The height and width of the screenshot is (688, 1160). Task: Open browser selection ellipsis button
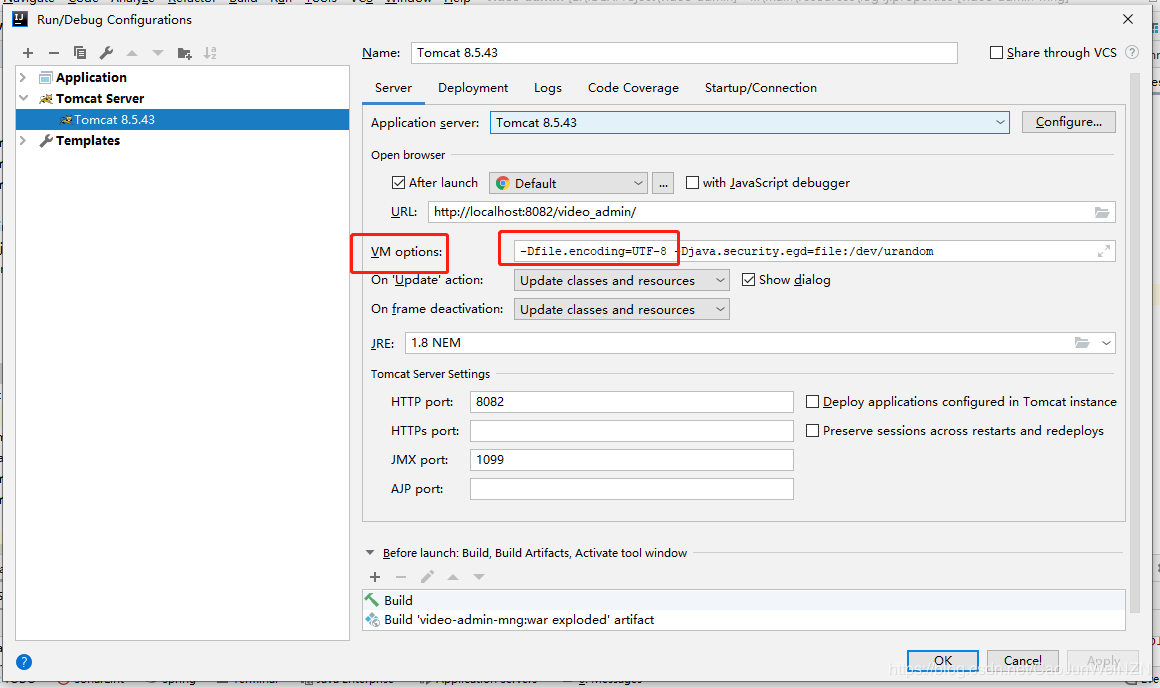pyautogui.click(x=663, y=183)
